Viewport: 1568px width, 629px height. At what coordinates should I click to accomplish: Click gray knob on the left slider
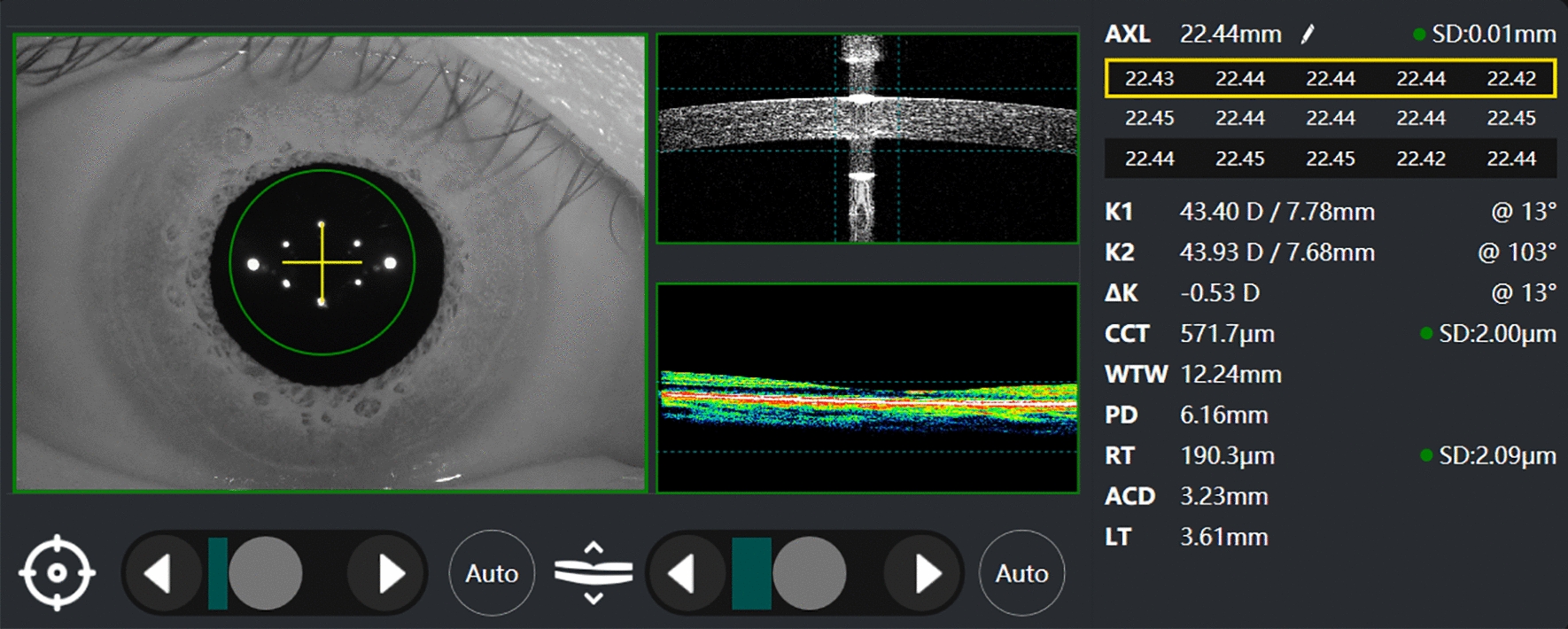pyautogui.click(x=265, y=573)
